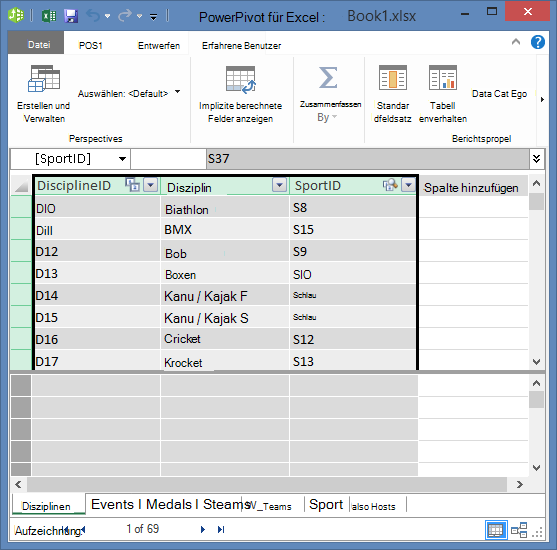
Task: Click Implizite berechnete Felder anzeigen icon
Action: [240, 80]
